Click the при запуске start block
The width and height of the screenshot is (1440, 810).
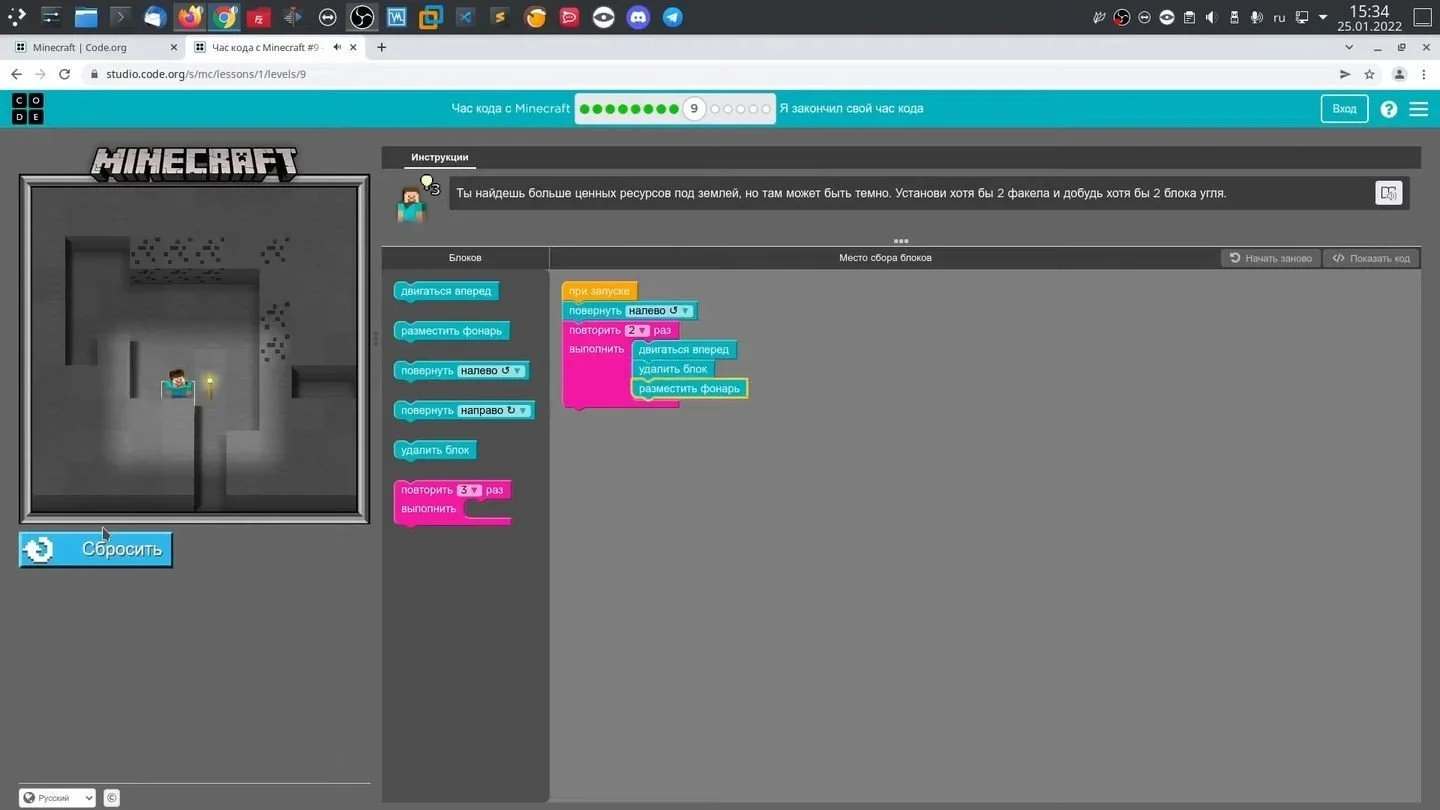pos(599,291)
